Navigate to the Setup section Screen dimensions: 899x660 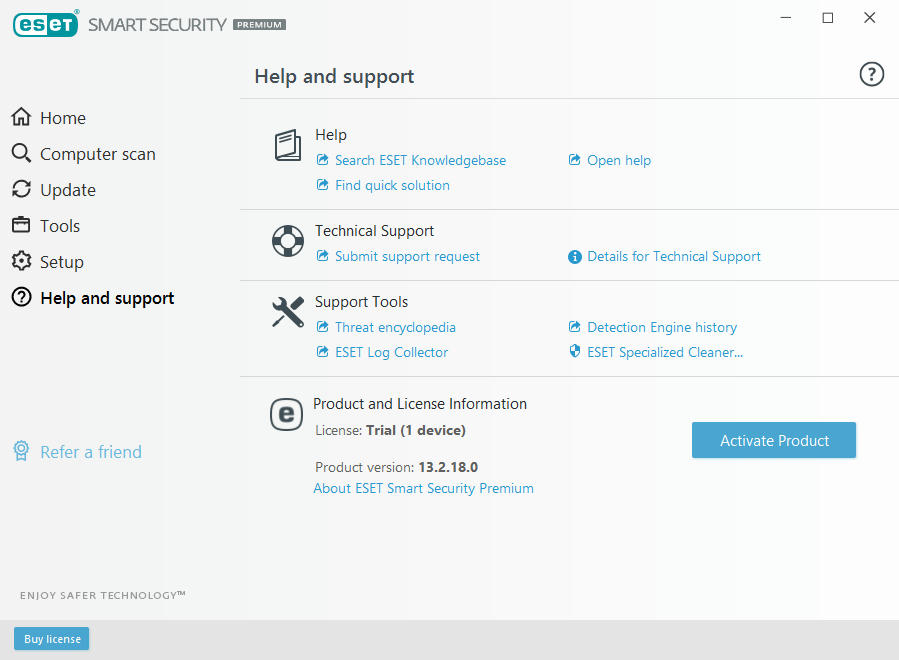point(62,262)
